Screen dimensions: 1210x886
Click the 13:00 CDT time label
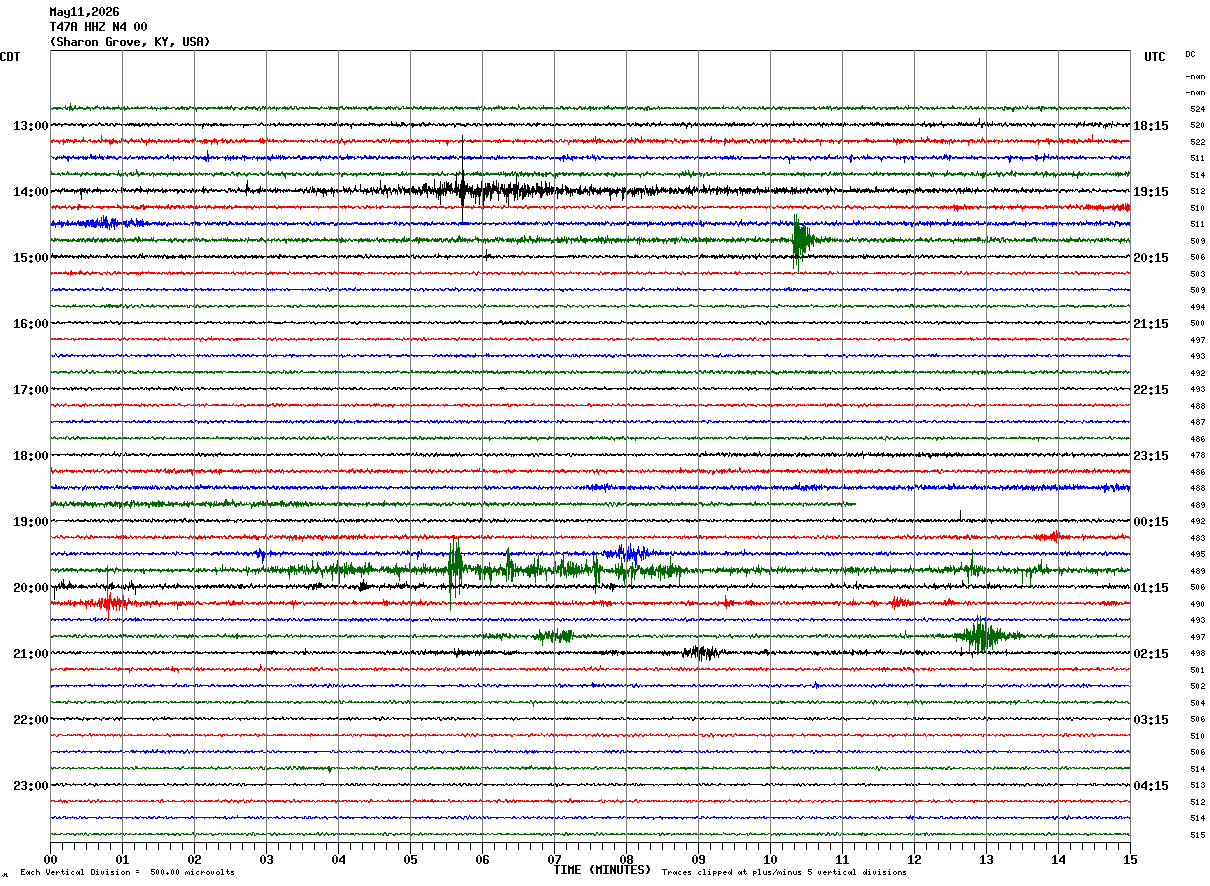click(30, 126)
